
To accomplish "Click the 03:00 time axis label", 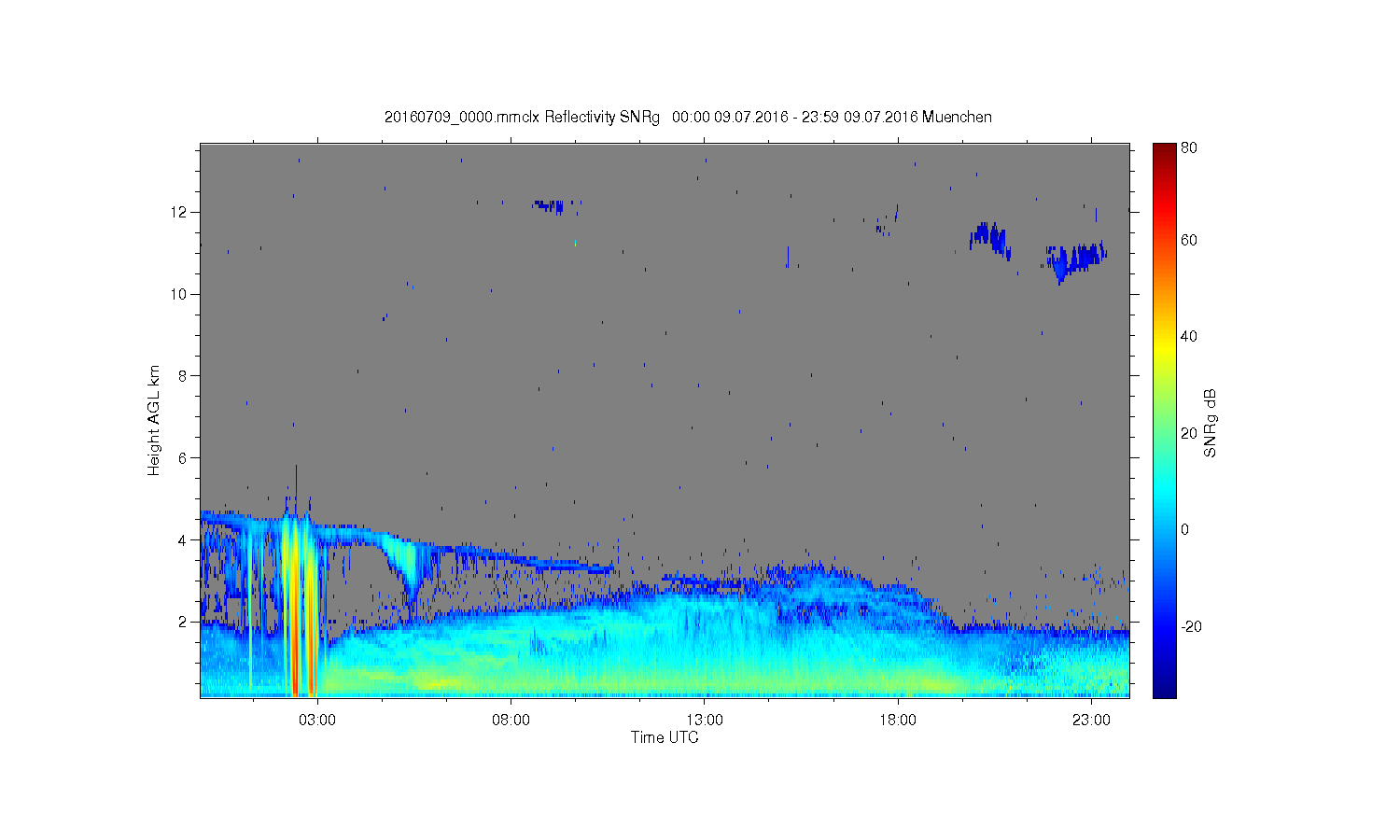I will [x=317, y=721].
